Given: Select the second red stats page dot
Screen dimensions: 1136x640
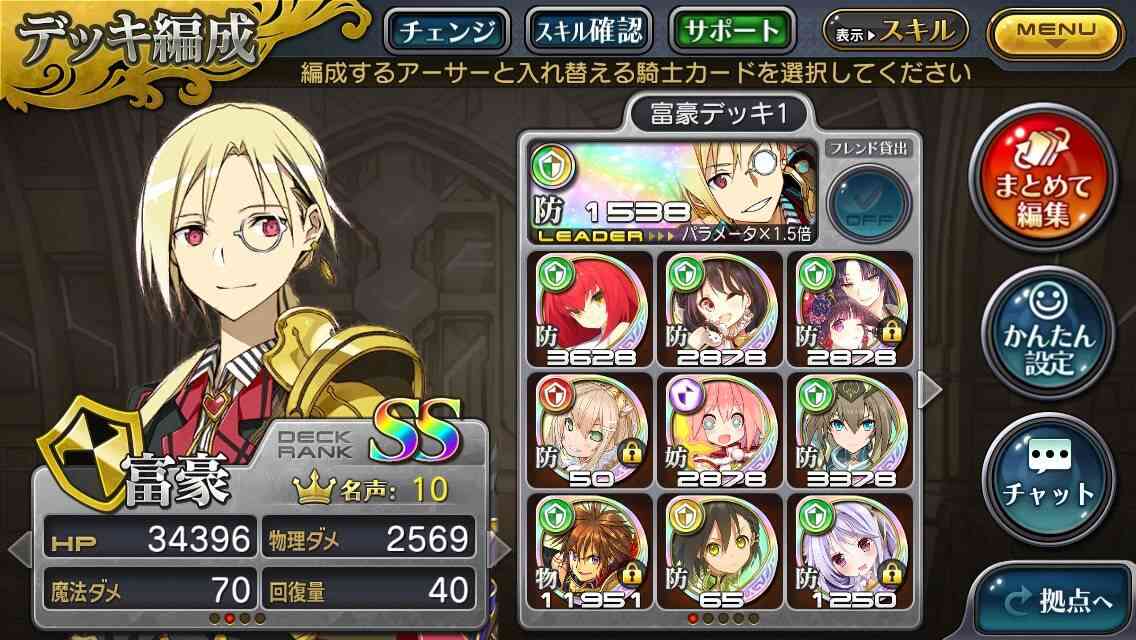Looking at the screenshot, I should click(230, 618).
